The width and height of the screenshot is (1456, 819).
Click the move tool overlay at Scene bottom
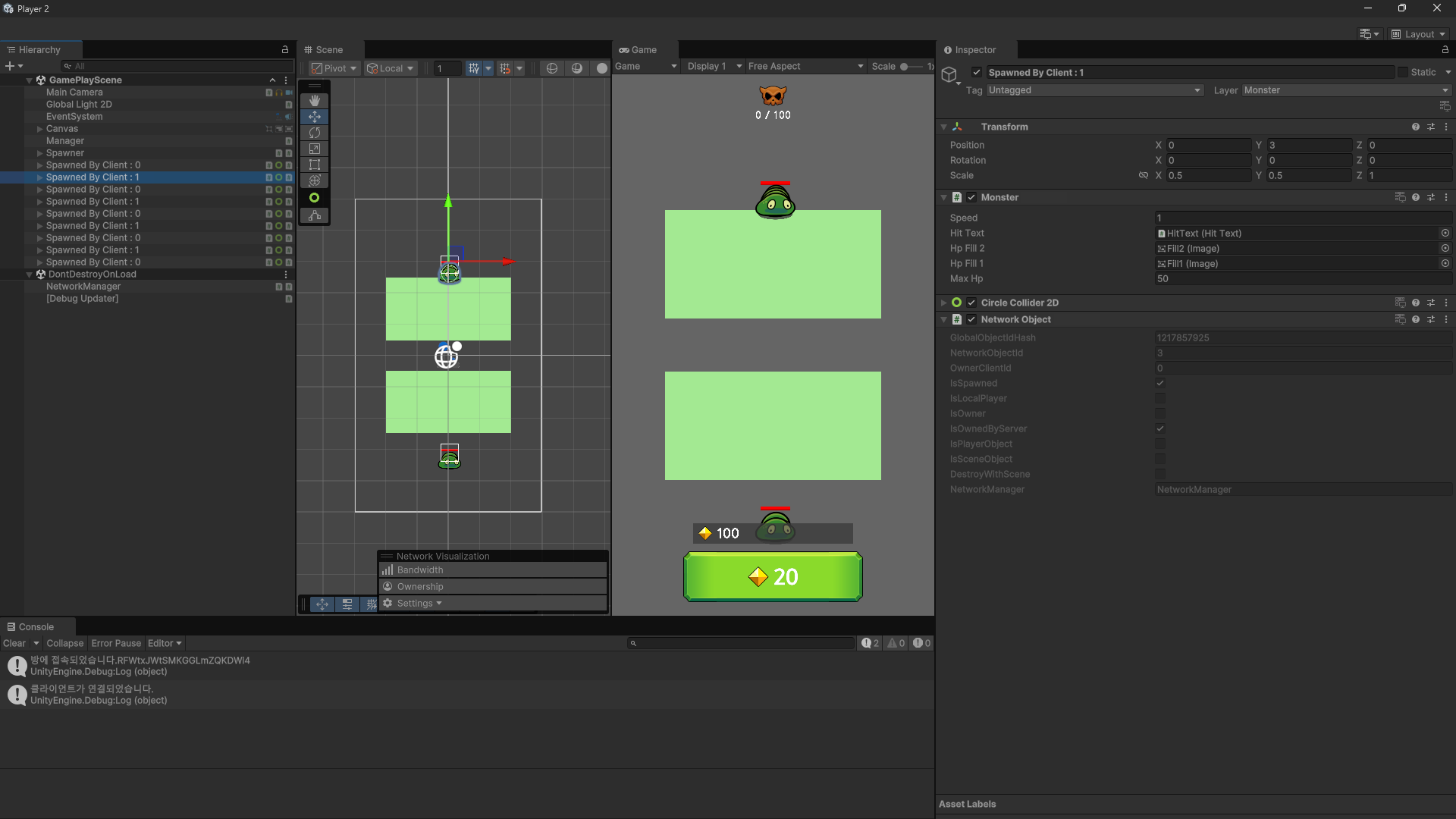click(322, 604)
